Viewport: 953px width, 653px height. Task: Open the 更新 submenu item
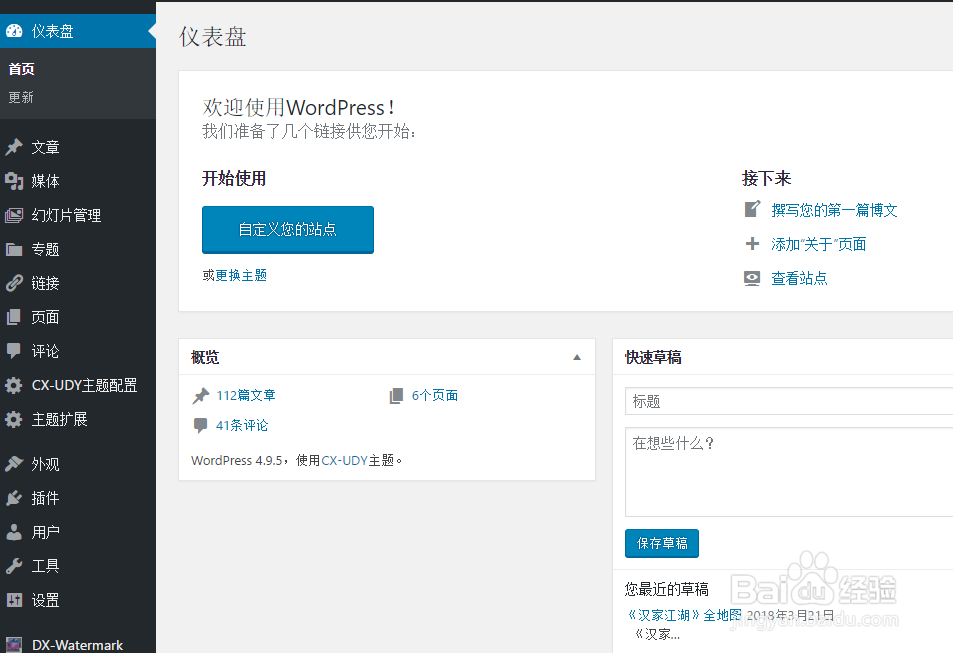tap(21, 97)
